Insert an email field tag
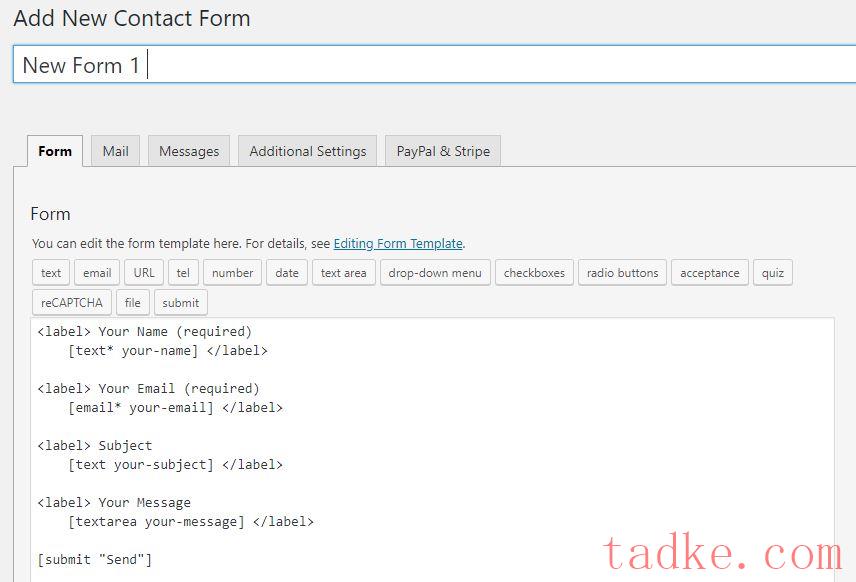 coord(97,273)
